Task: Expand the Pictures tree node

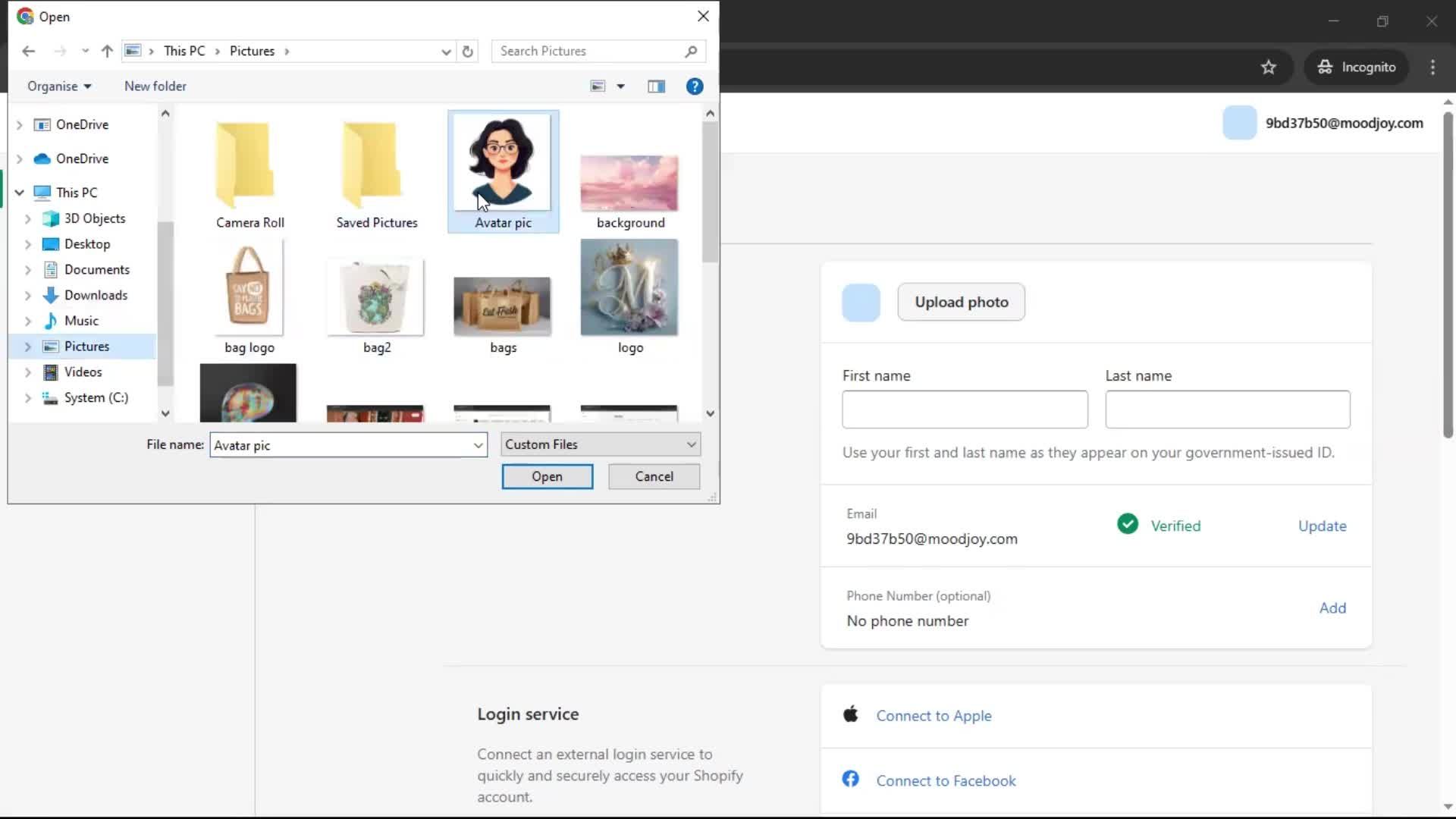Action: (28, 347)
